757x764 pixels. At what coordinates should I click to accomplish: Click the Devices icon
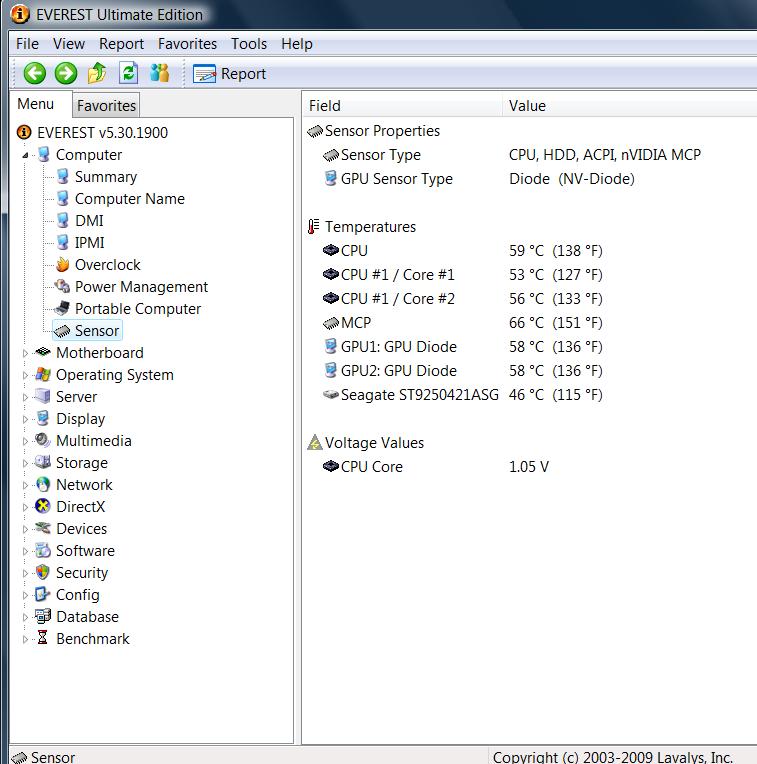tap(43, 528)
